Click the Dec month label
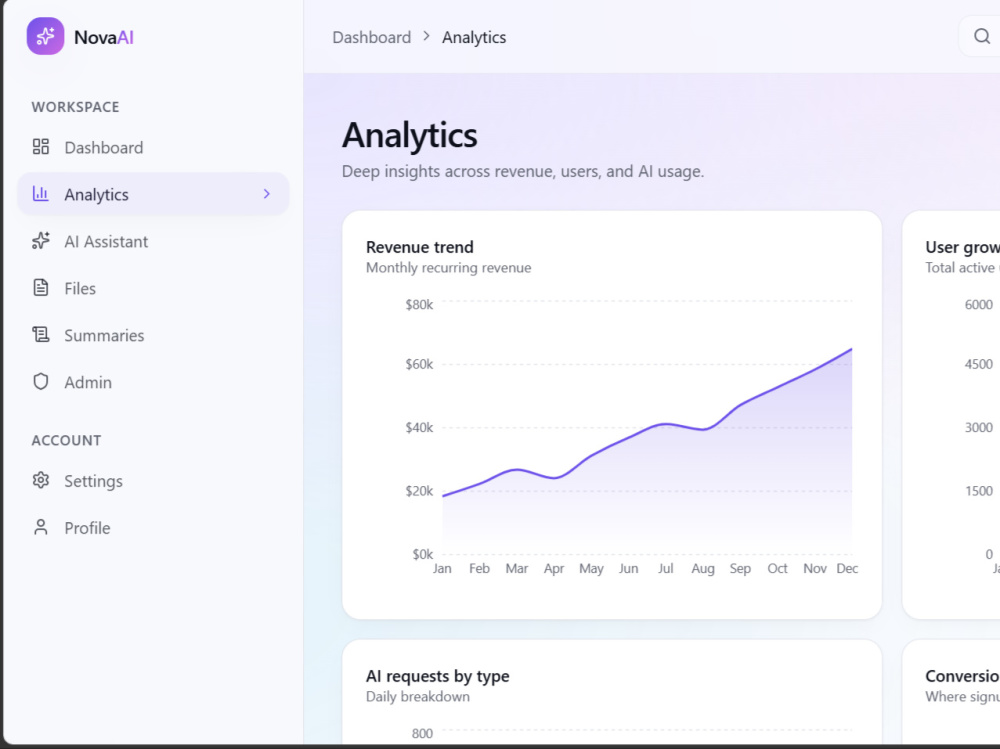Screen dimensions: 1000x749 847,568
